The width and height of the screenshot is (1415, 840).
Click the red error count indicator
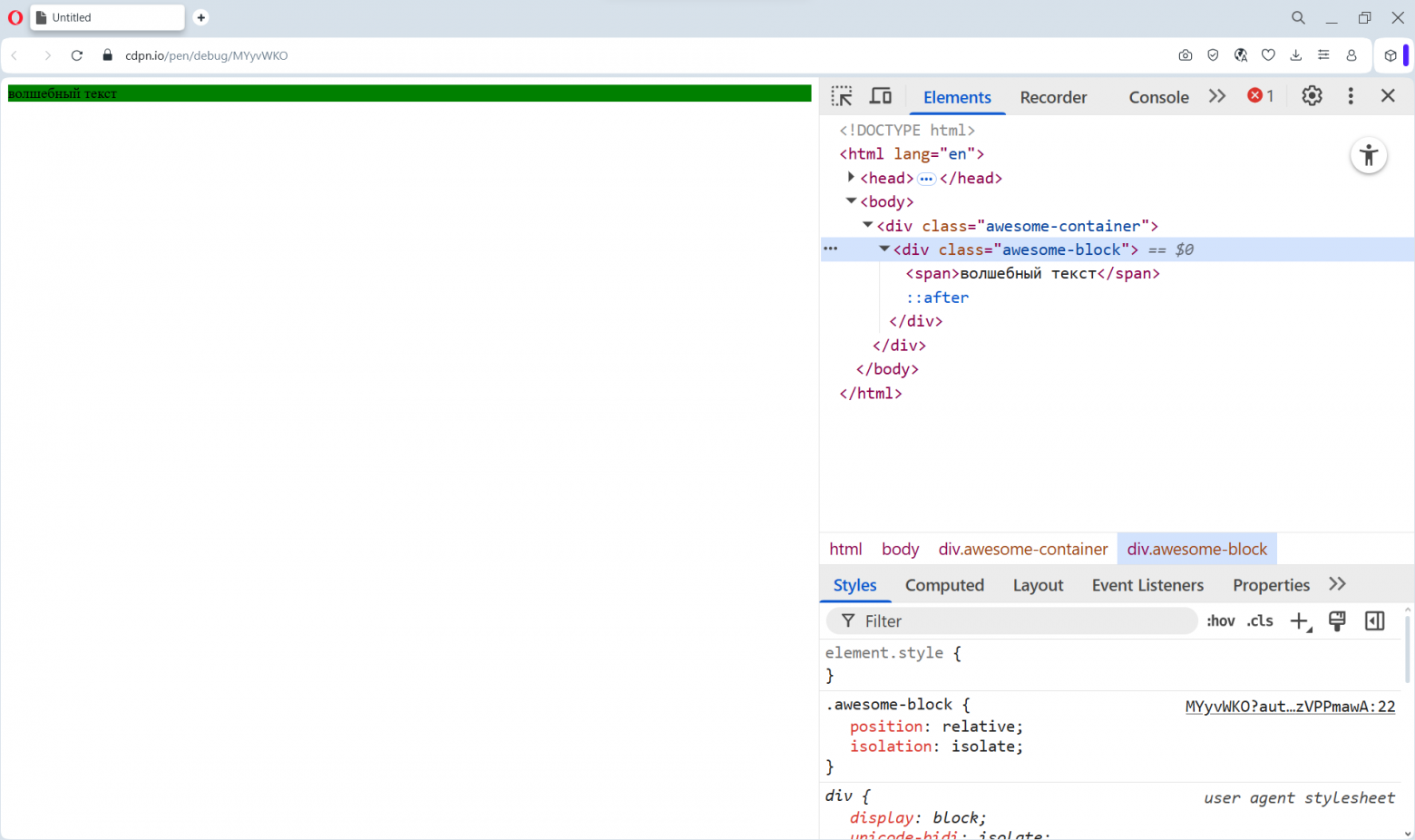pos(1261,96)
